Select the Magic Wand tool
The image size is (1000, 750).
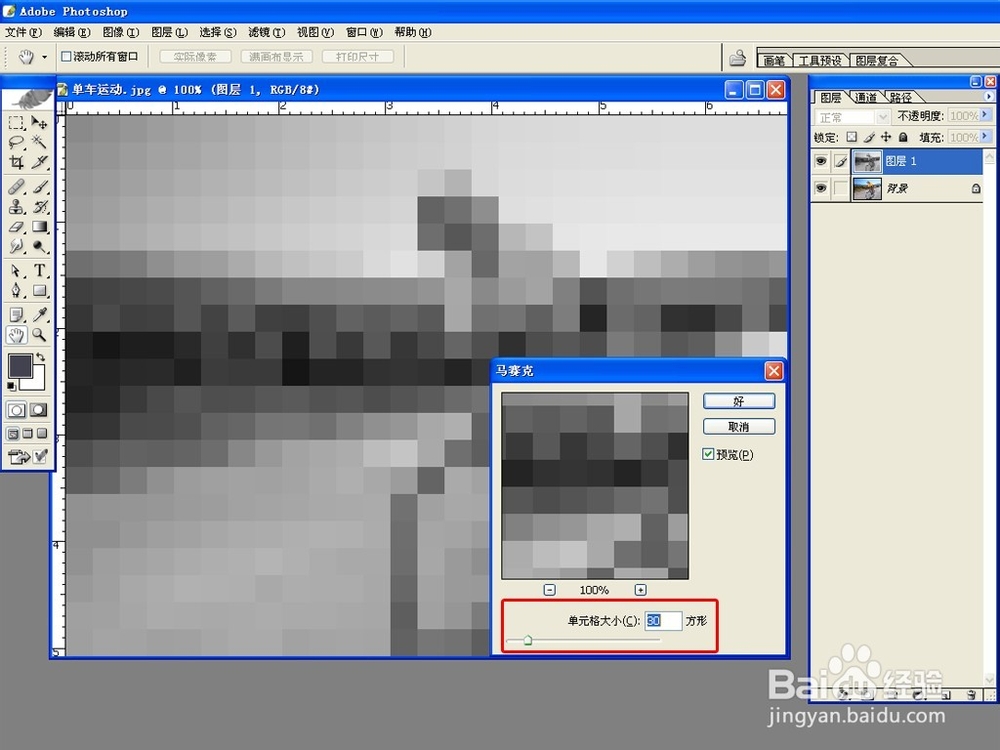tap(39, 142)
